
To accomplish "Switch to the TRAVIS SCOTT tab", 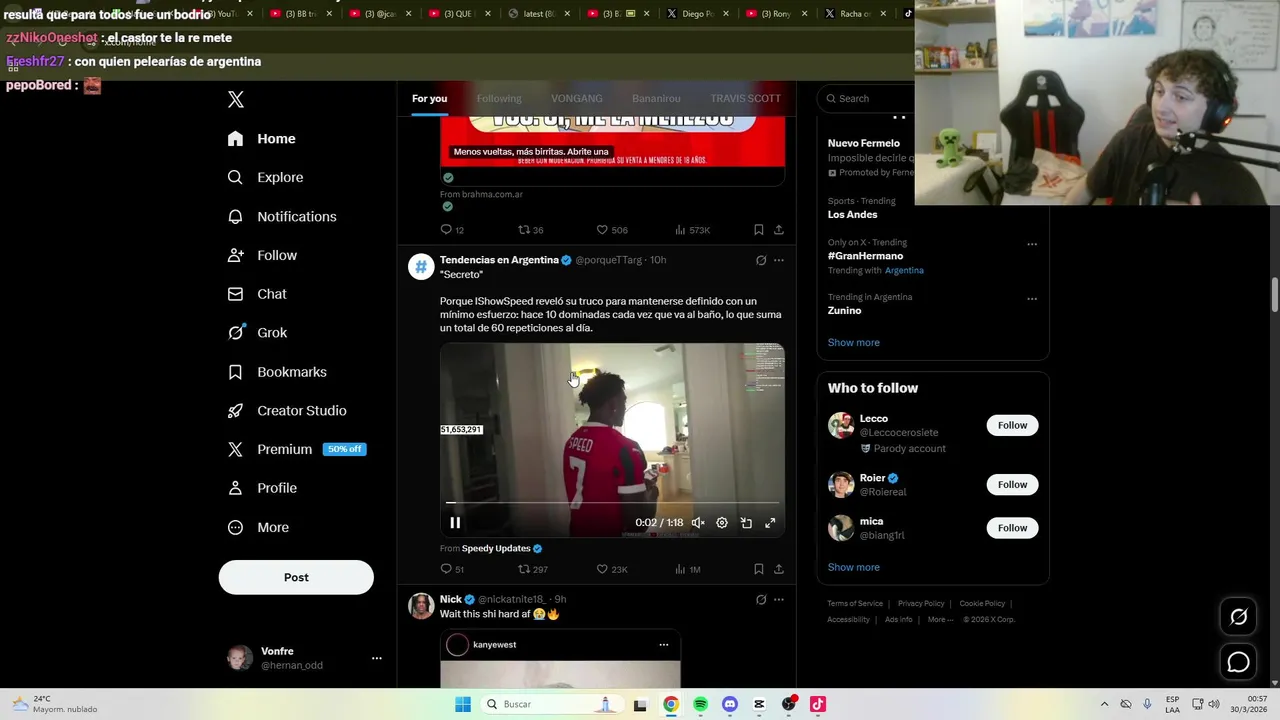I will tap(745, 98).
